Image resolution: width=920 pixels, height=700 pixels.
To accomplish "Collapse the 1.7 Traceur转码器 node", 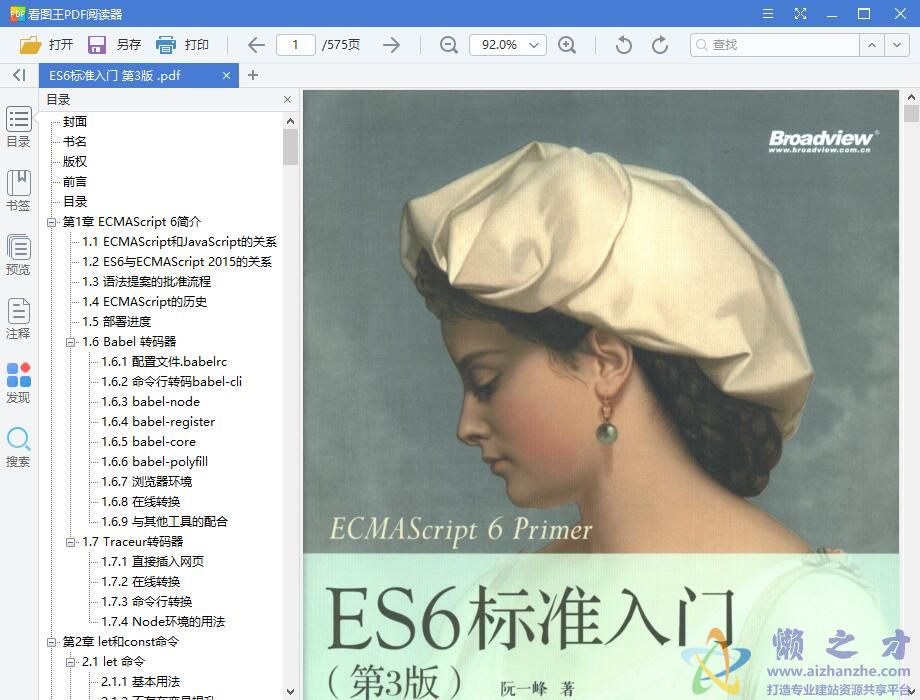I will tap(70, 542).
